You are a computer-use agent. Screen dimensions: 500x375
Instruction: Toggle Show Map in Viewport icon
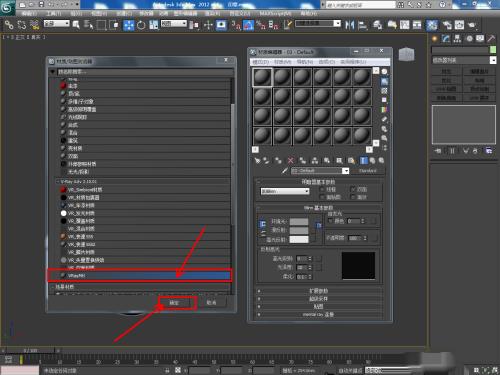351,161
